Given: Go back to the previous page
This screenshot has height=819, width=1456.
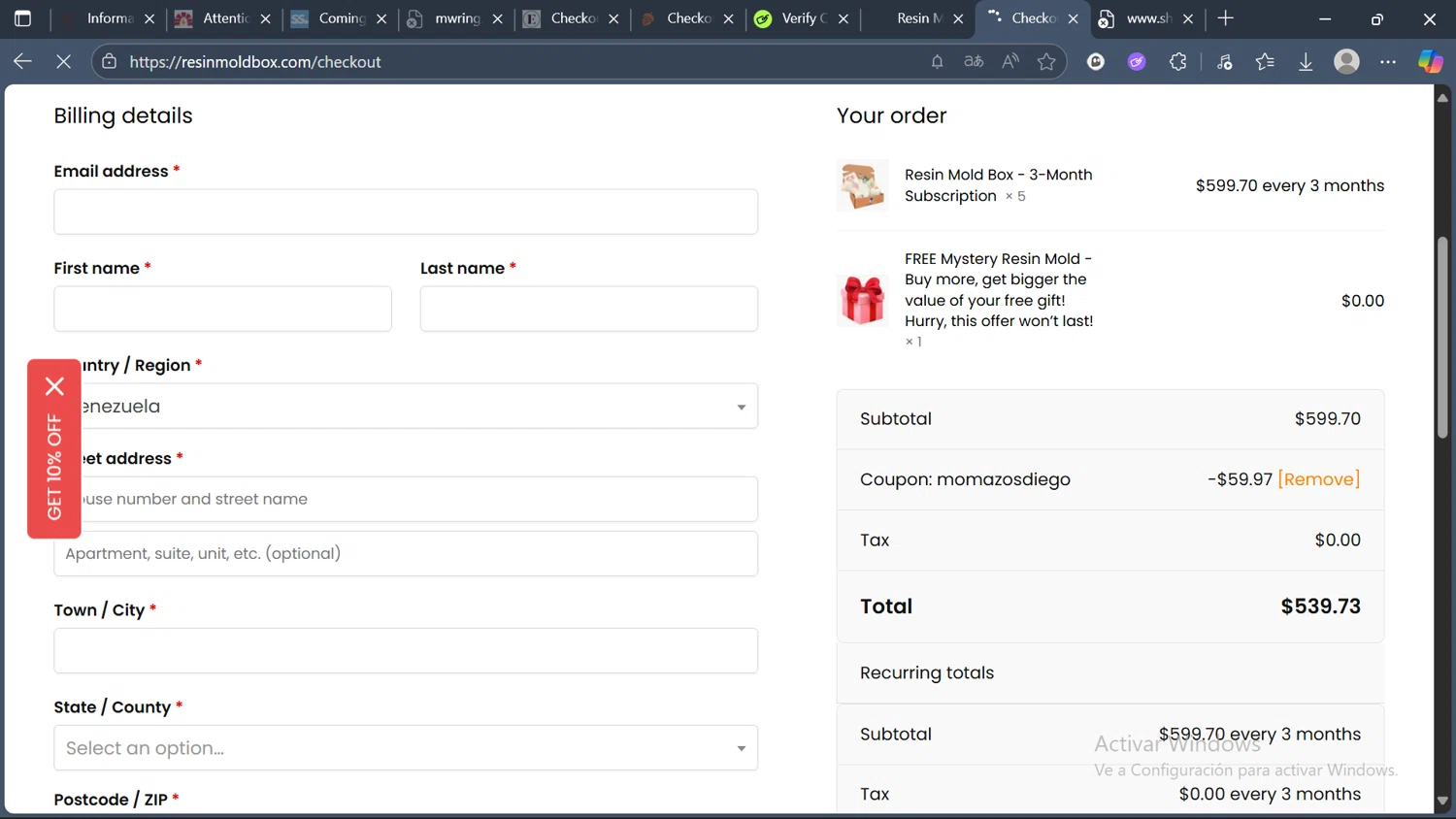Looking at the screenshot, I should tap(22, 61).
